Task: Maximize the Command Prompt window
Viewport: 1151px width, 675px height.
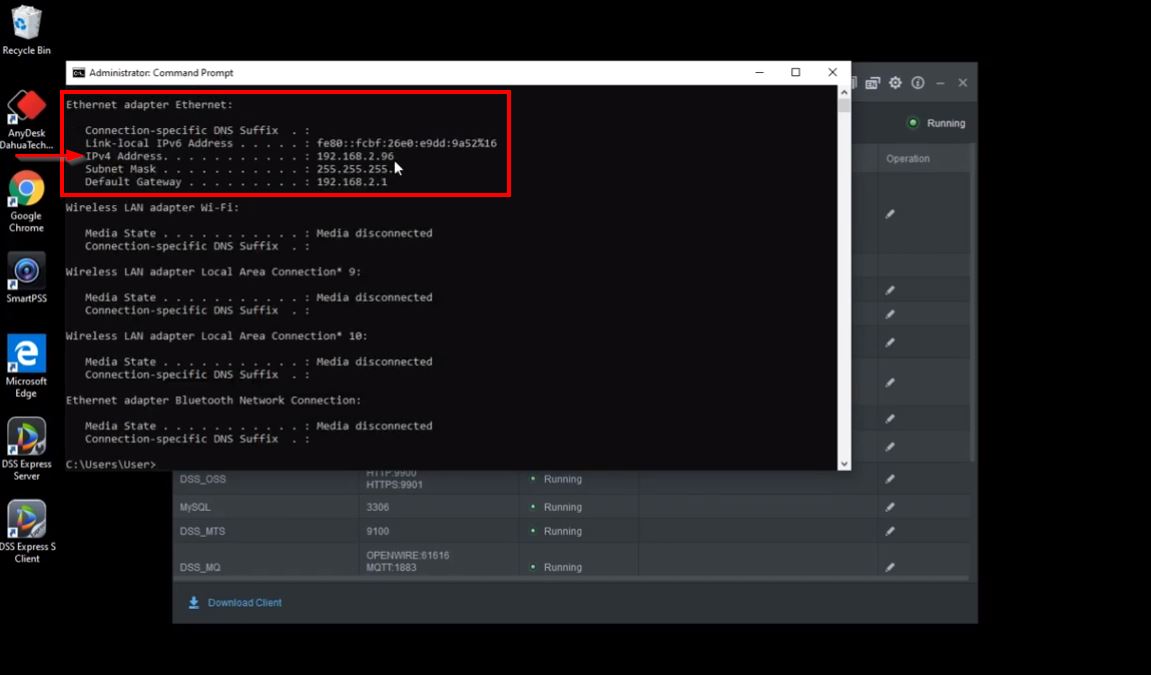Action: [x=796, y=72]
